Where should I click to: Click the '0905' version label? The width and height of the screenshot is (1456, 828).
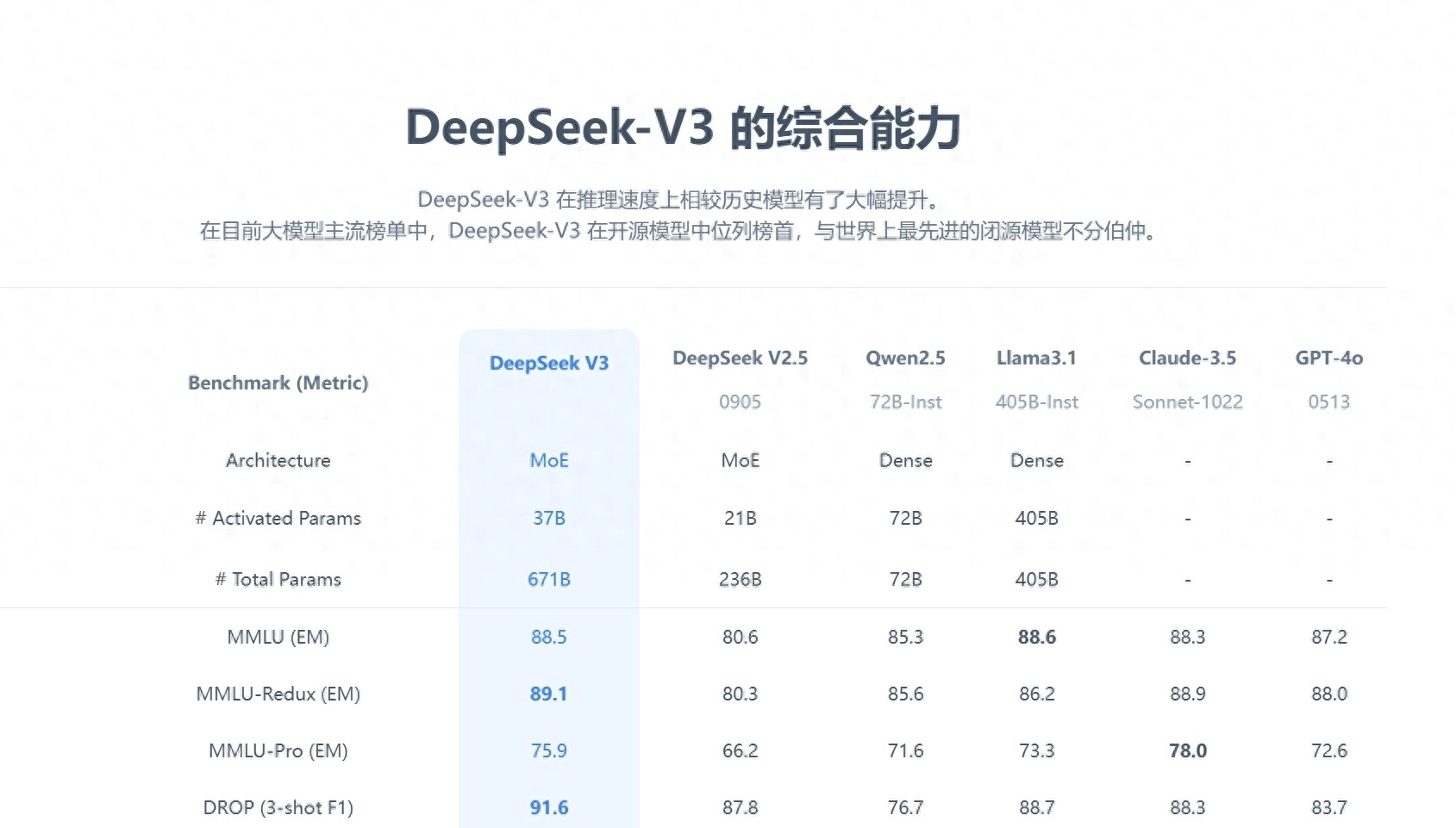tap(740, 402)
